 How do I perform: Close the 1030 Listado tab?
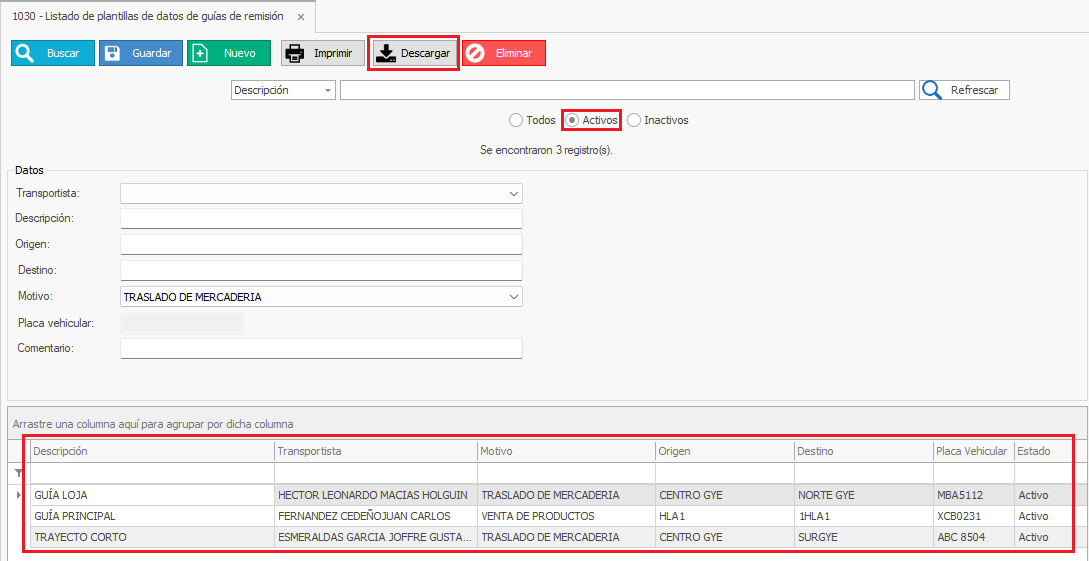pos(300,17)
